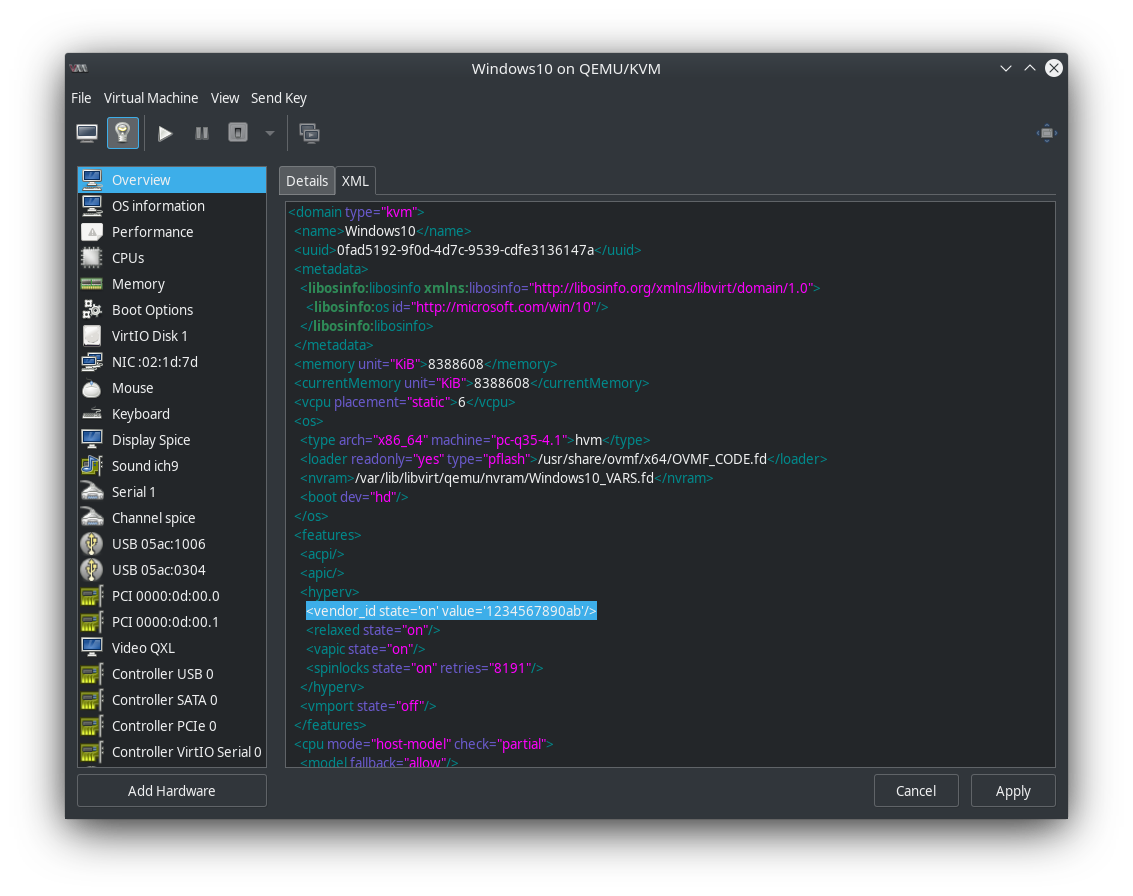Switch to the XML tab
This screenshot has height=896, width=1133.
356,181
